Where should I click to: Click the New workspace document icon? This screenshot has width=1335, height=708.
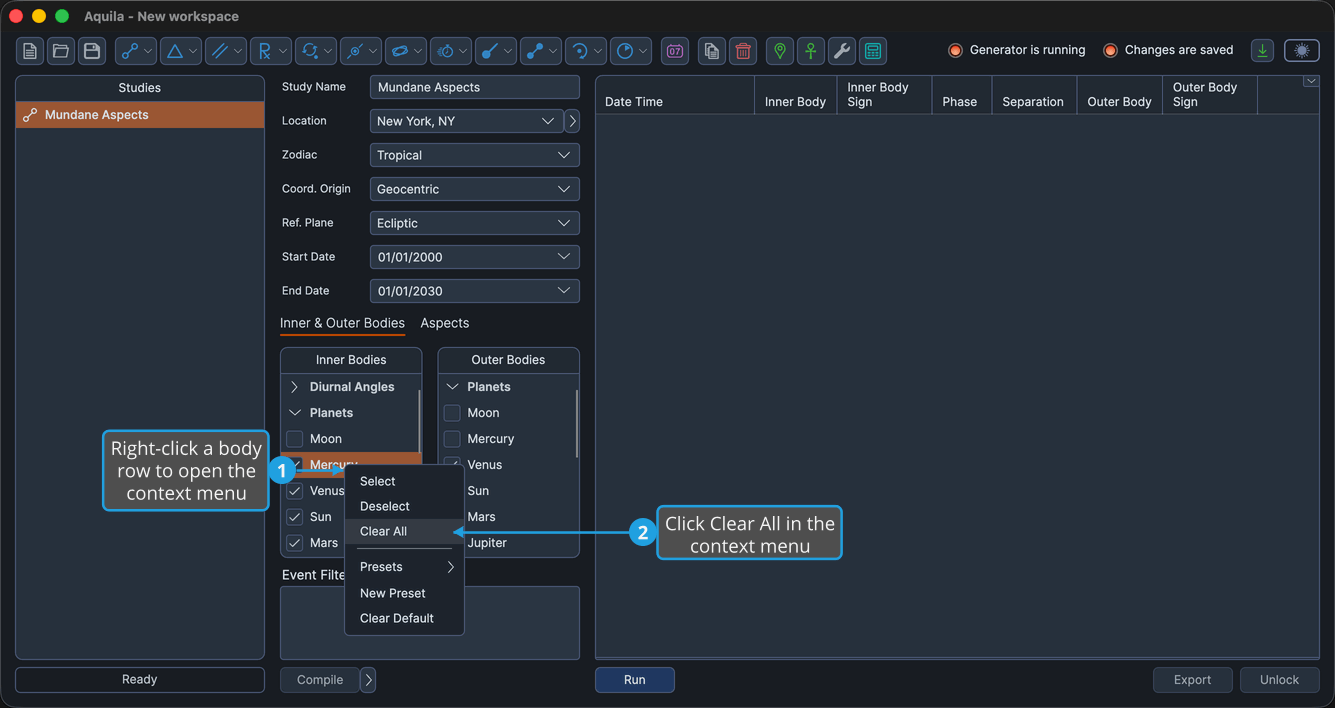tap(30, 51)
